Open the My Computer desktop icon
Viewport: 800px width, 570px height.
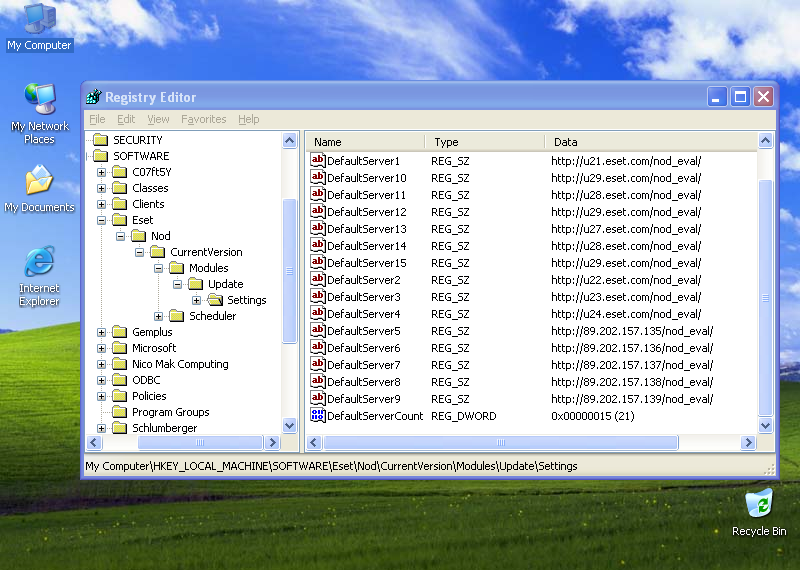coord(40,27)
